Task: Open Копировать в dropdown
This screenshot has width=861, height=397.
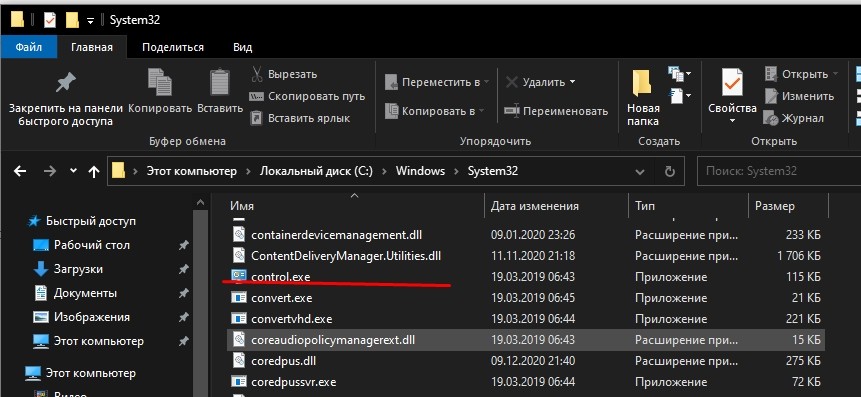Action: [434, 111]
